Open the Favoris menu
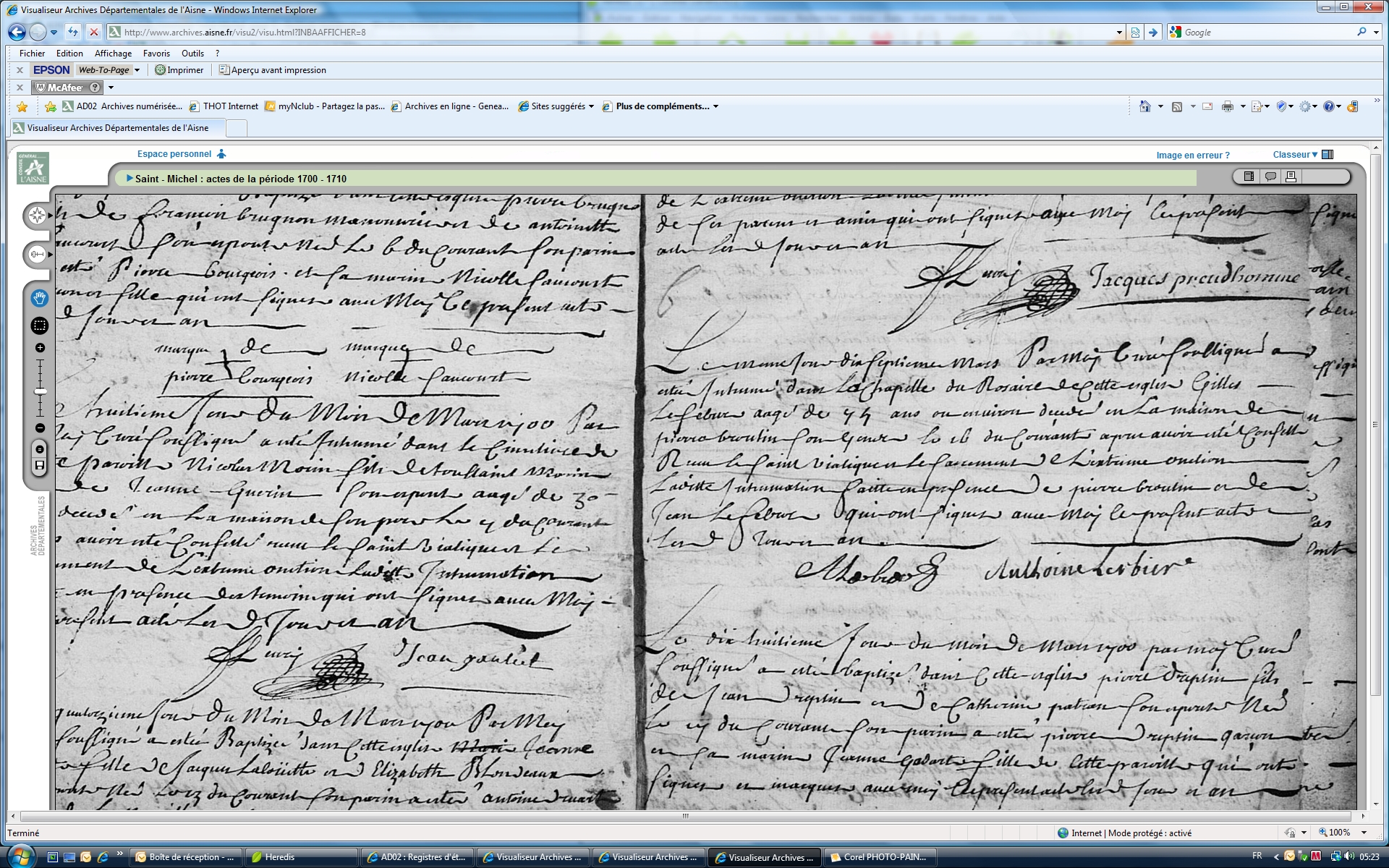Image resolution: width=1389 pixels, height=868 pixels. (x=156, y=54)
